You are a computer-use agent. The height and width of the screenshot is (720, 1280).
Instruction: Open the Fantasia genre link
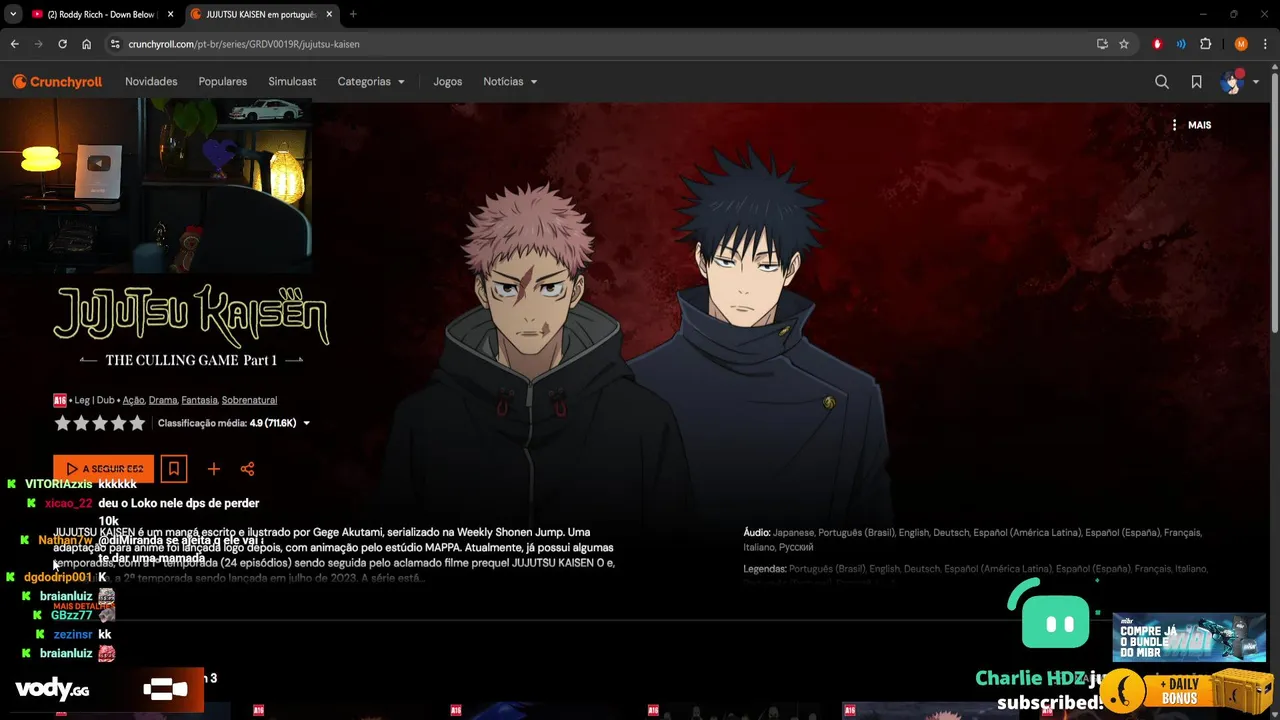click(199, 400)
